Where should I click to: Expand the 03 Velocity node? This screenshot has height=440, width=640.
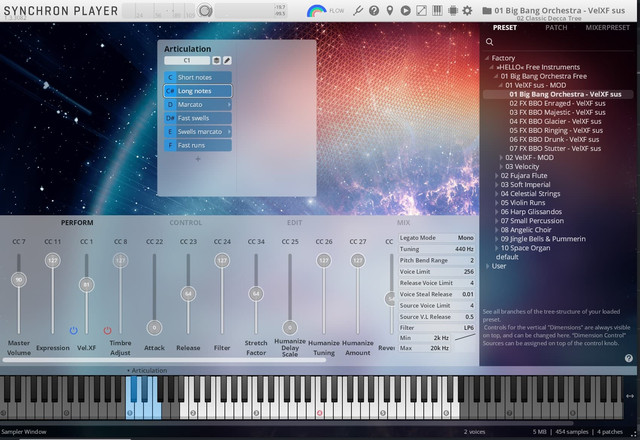pyautogui.click(x=501, y=166)
